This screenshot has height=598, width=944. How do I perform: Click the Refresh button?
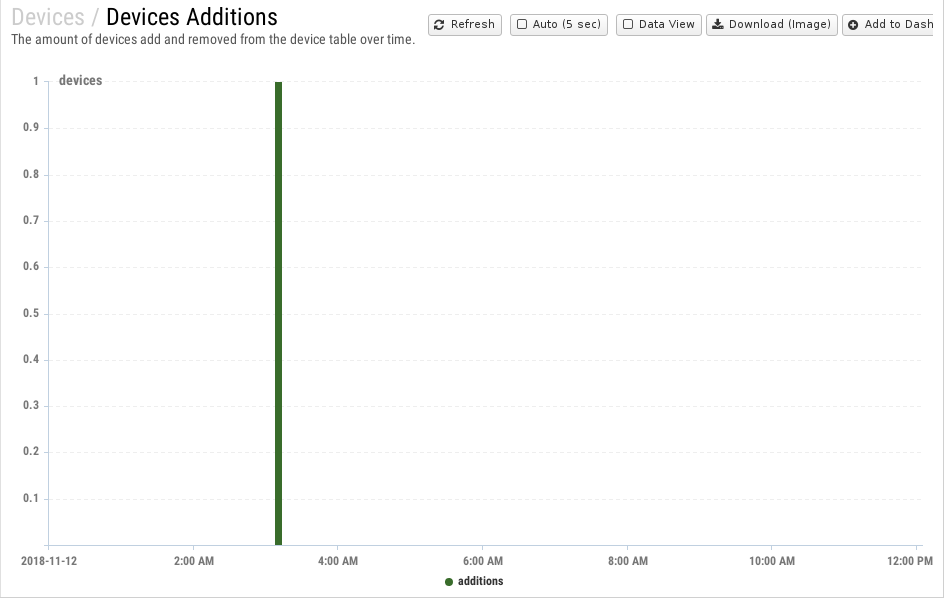pos(465,25)
